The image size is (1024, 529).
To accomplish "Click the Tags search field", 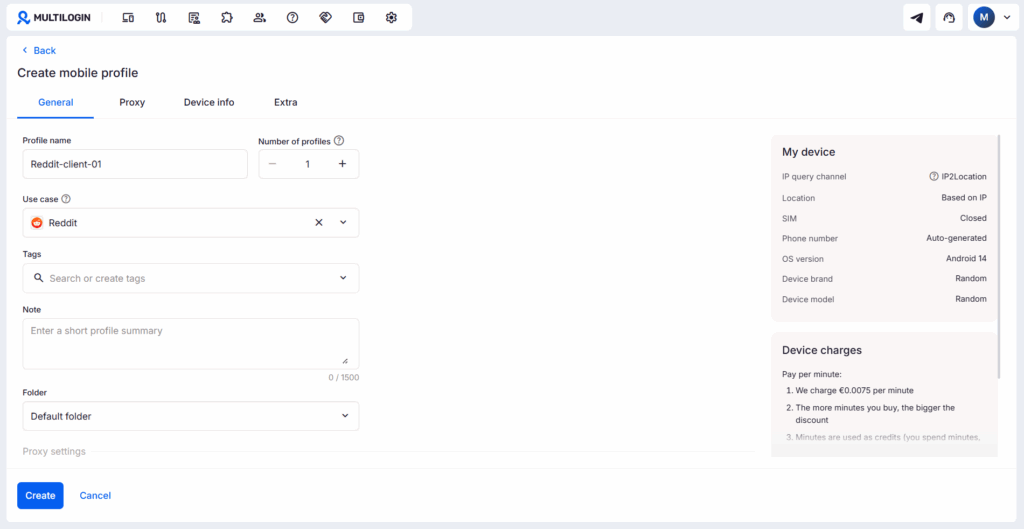I will tap(189, 278).
